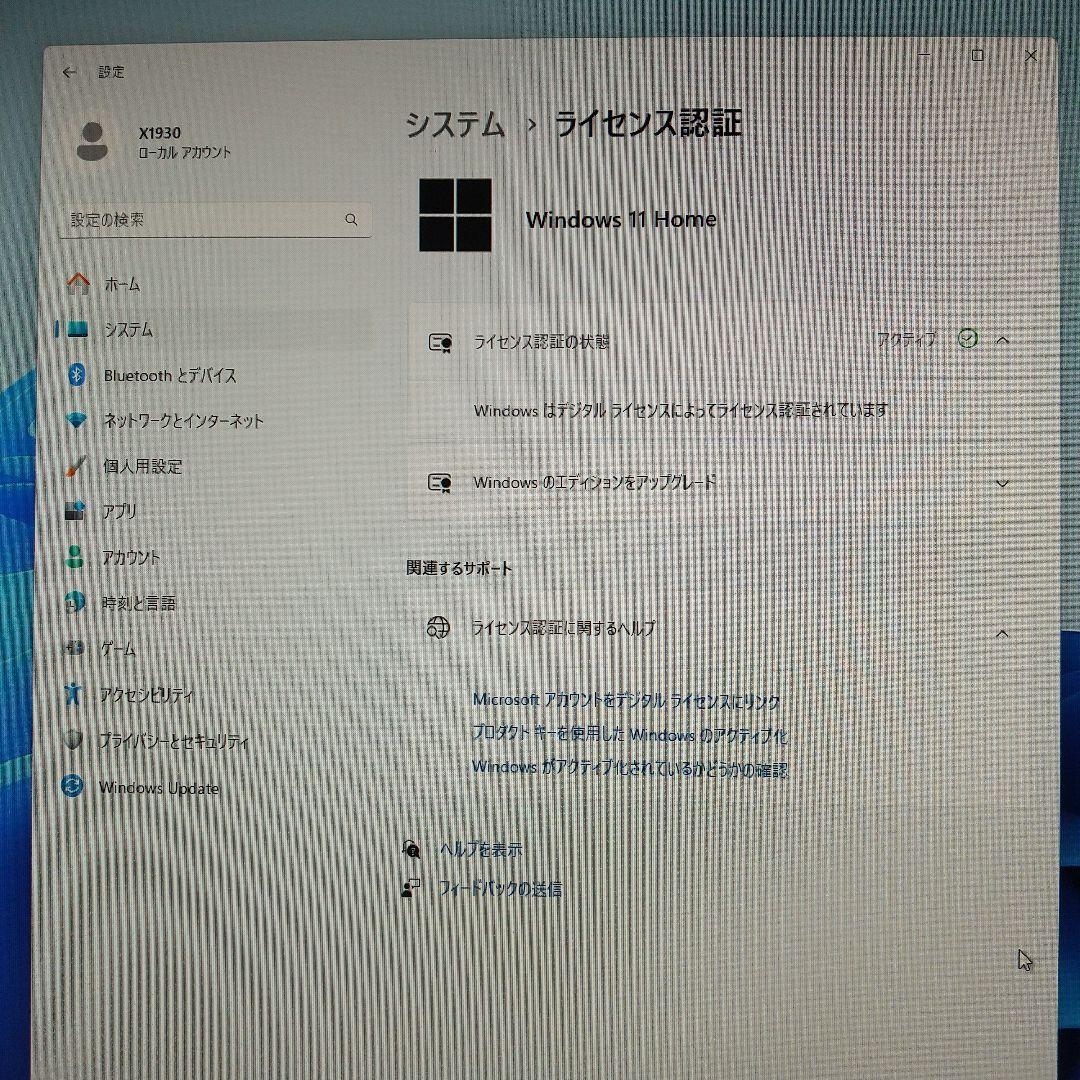1080x1080 pixels.
Task: Click the search magnifier icon
Action: [351, 220]
